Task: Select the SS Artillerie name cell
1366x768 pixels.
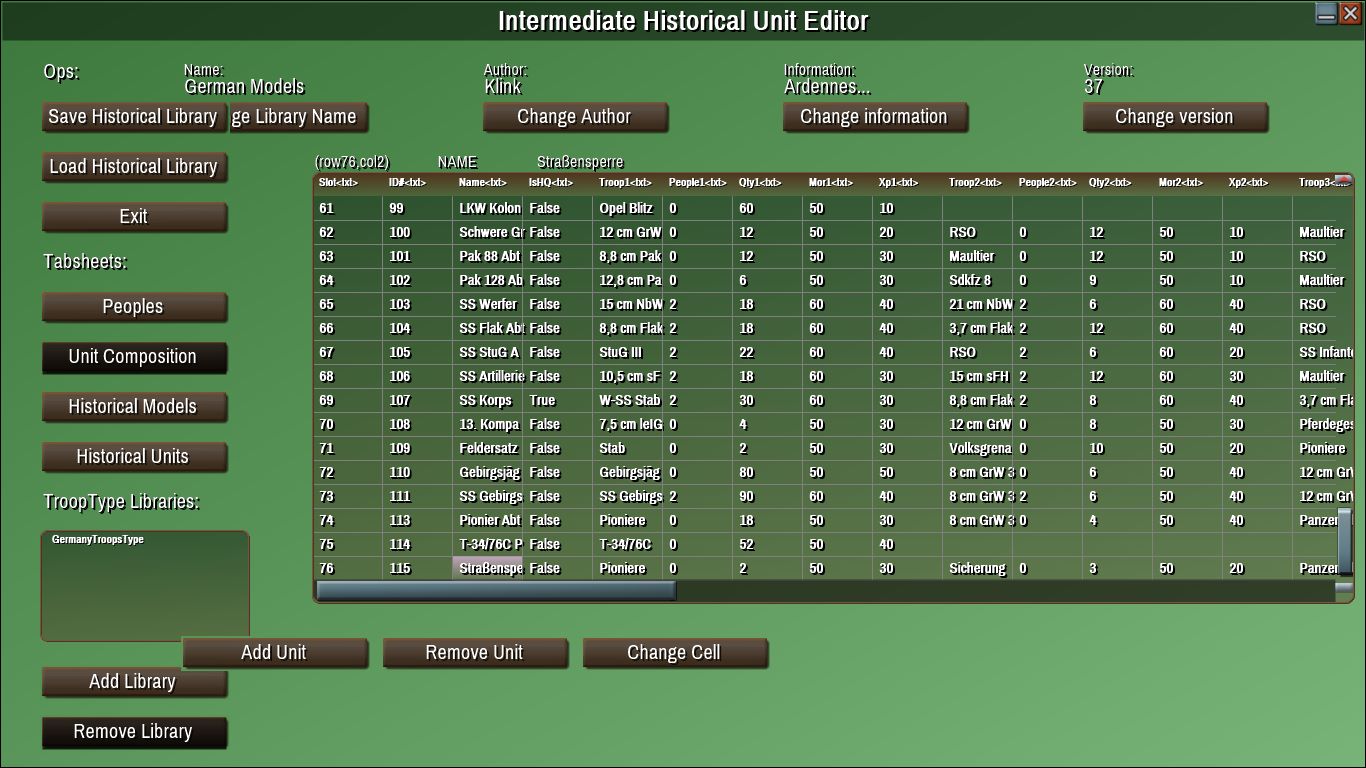Action: [488, 376]
